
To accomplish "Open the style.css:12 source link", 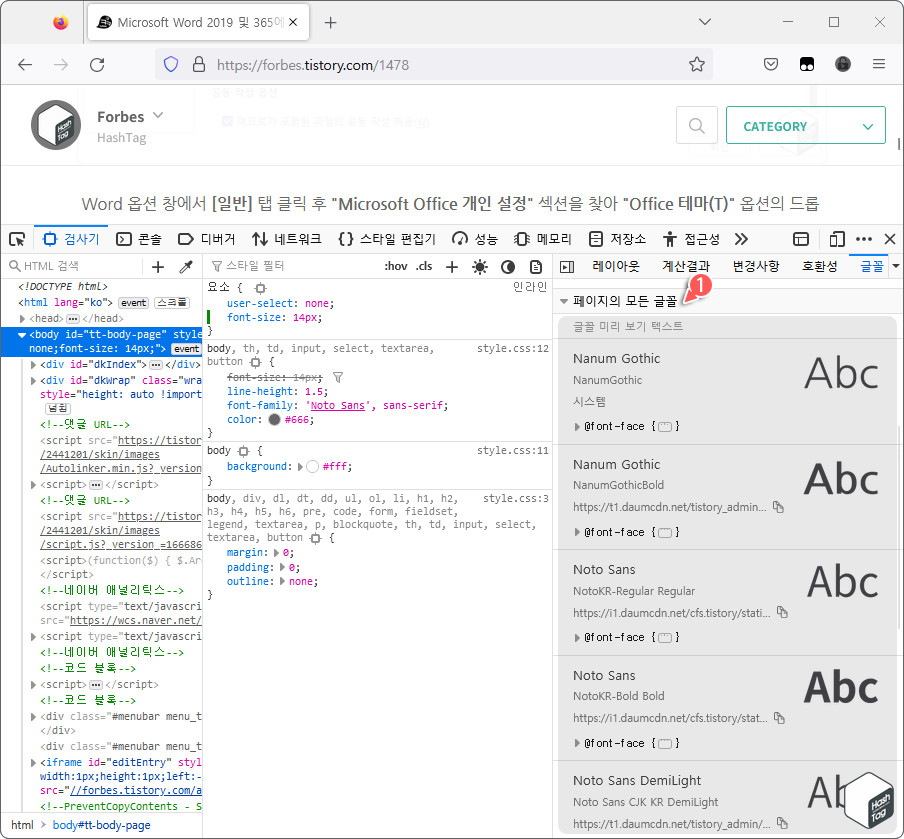I will (x=513, y=348).
